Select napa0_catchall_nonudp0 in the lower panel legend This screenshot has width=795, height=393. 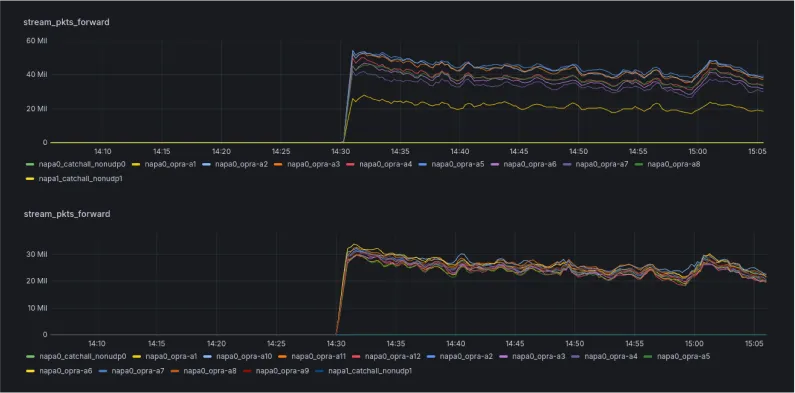pos(83,356)
